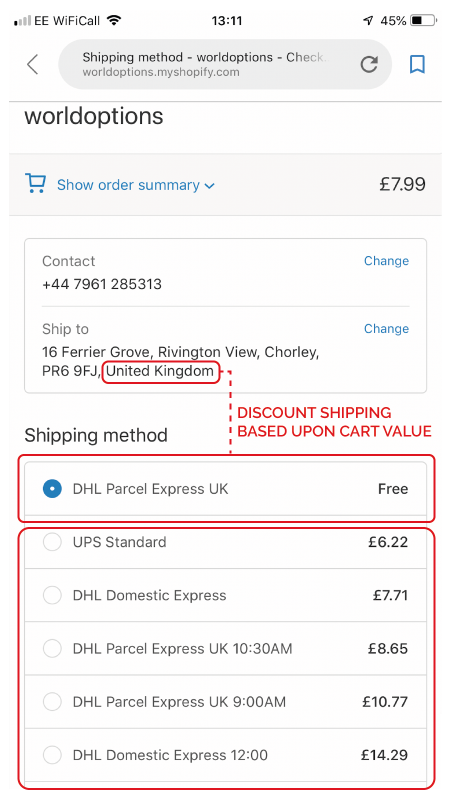Choose UPS Standard shipping option
The height and width of the screenshot is (800, 450).
point(226,542)
